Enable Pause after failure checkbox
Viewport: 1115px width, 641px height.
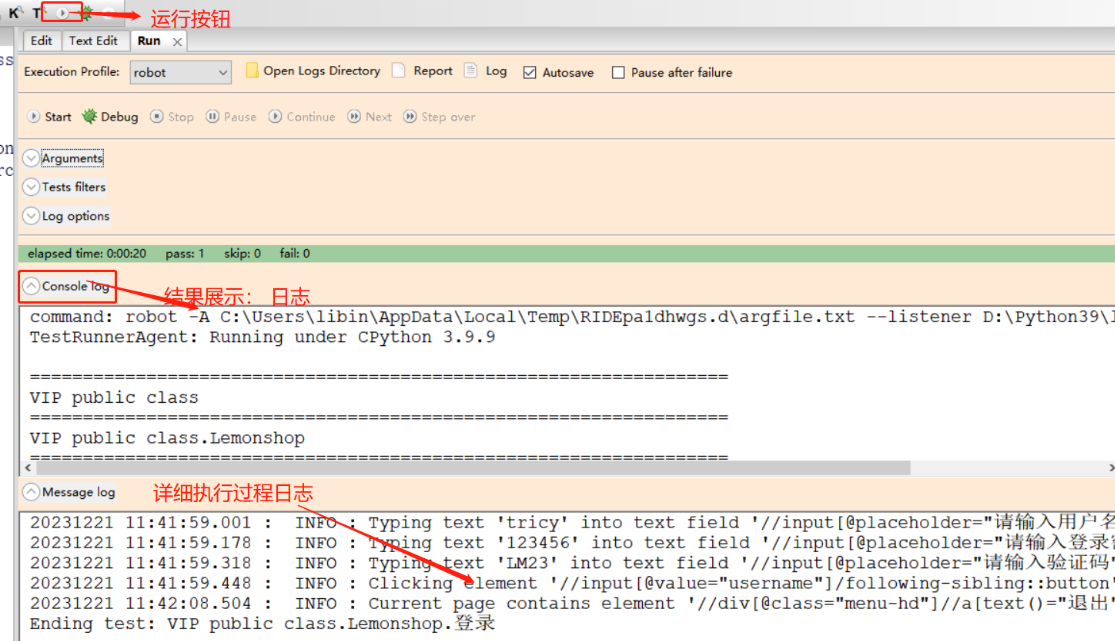click(618, 73)
